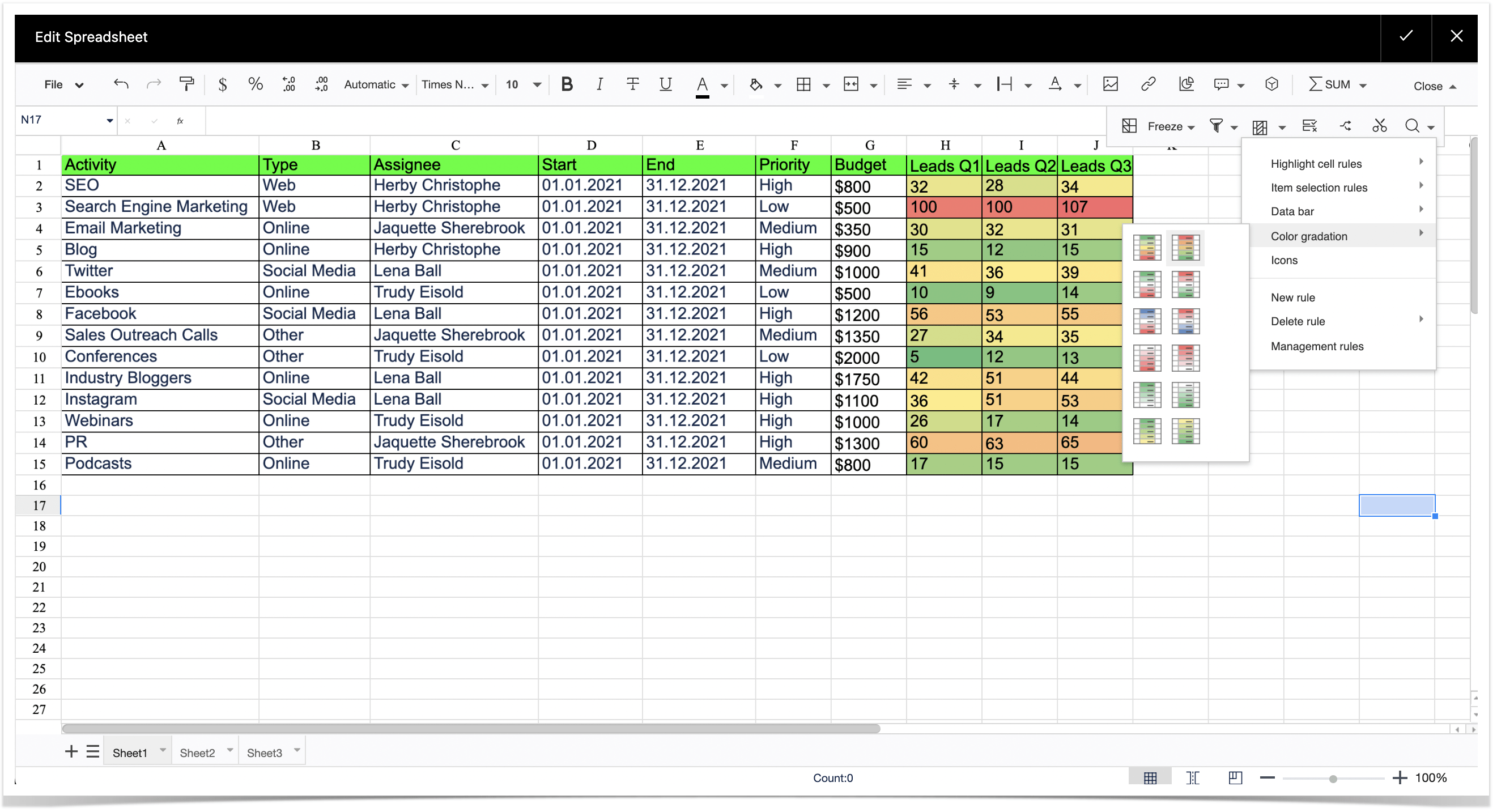Open the Times N... font dropdown

pyautogui.click(x=454, y=85)
